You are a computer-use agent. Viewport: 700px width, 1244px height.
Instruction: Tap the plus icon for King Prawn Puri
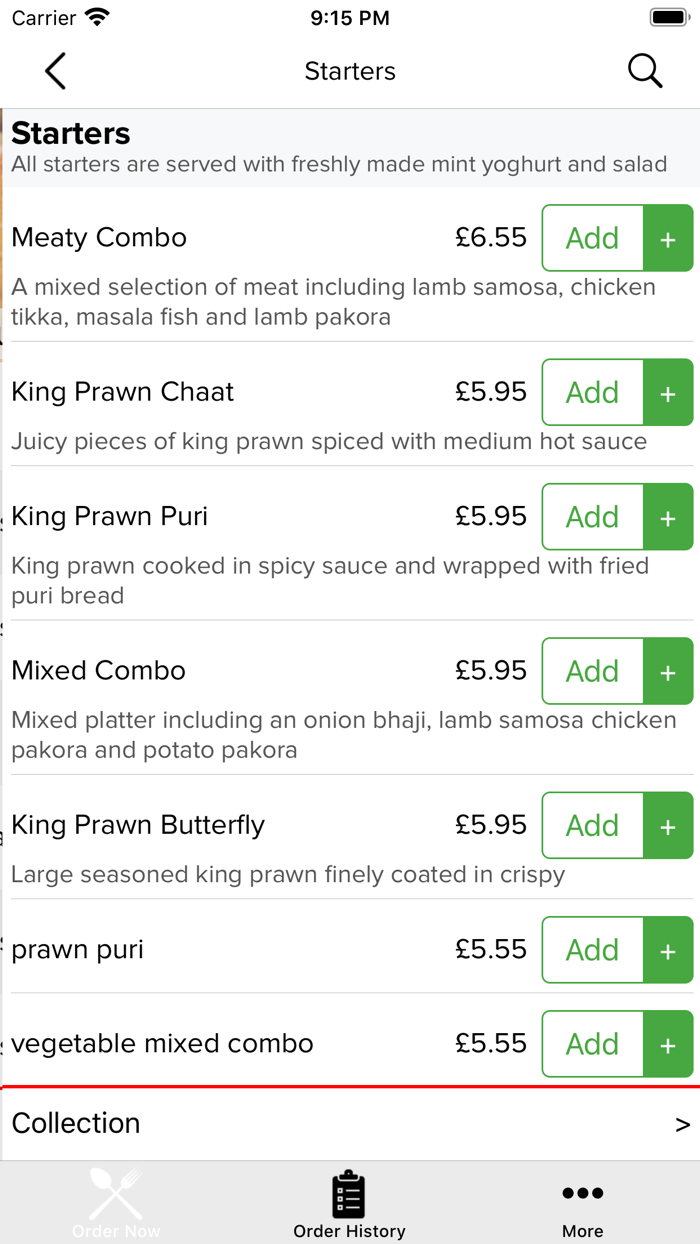(x=668, y=517)
